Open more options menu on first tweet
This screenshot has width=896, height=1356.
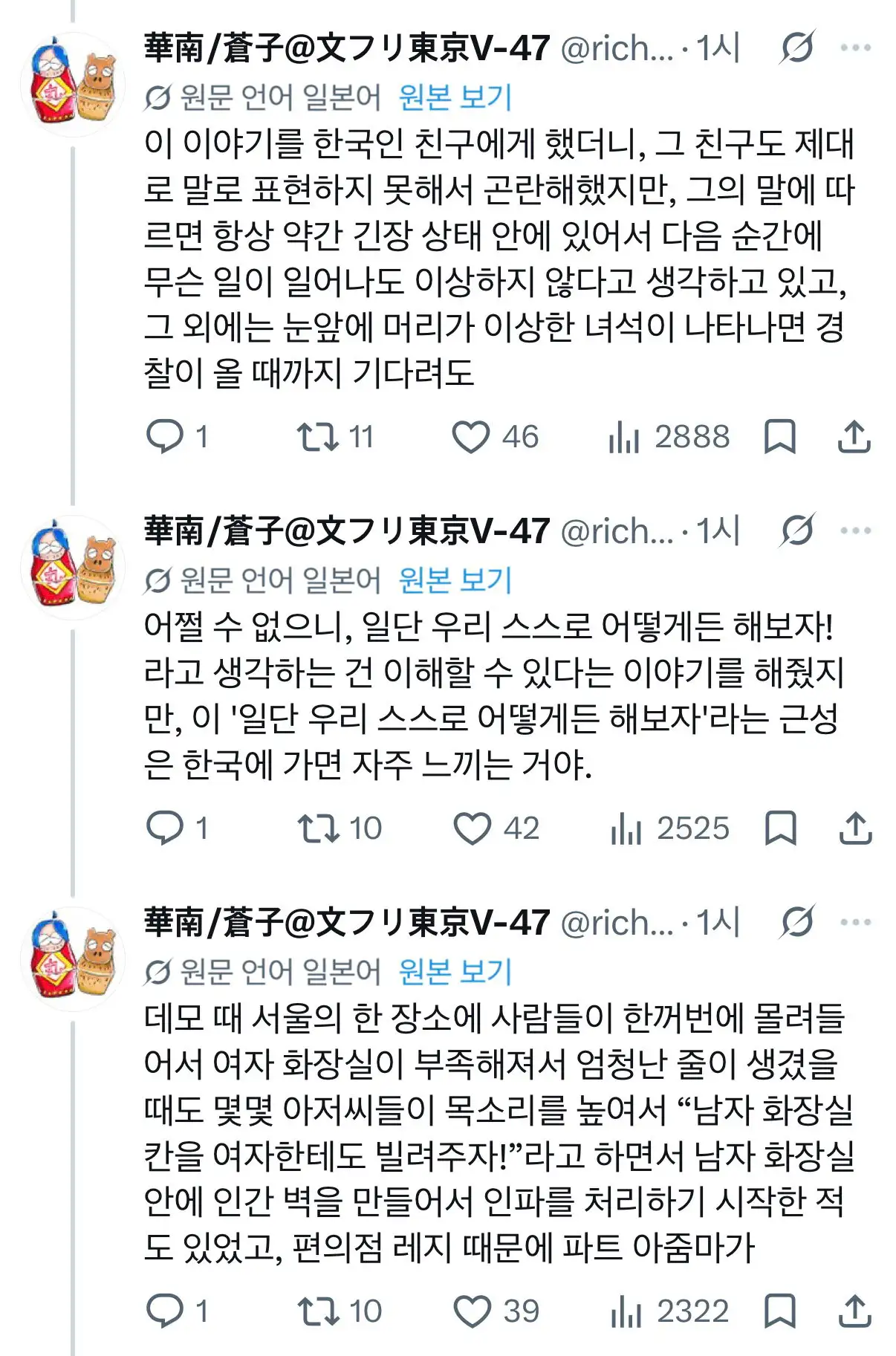click(855, 48)
